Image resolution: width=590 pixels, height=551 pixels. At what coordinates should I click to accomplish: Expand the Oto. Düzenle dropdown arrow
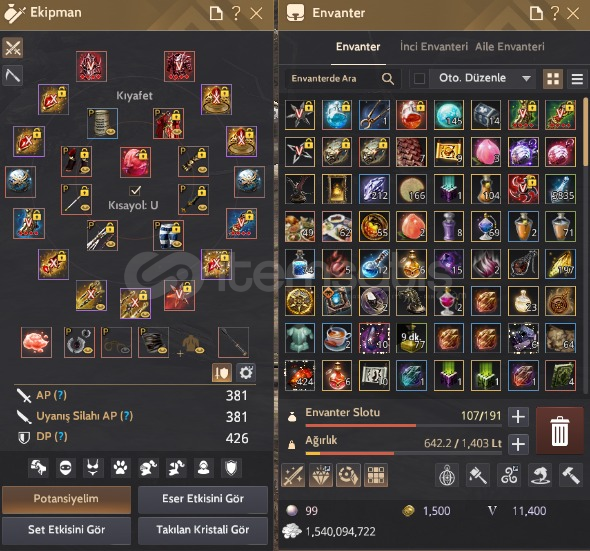point(526,79)
